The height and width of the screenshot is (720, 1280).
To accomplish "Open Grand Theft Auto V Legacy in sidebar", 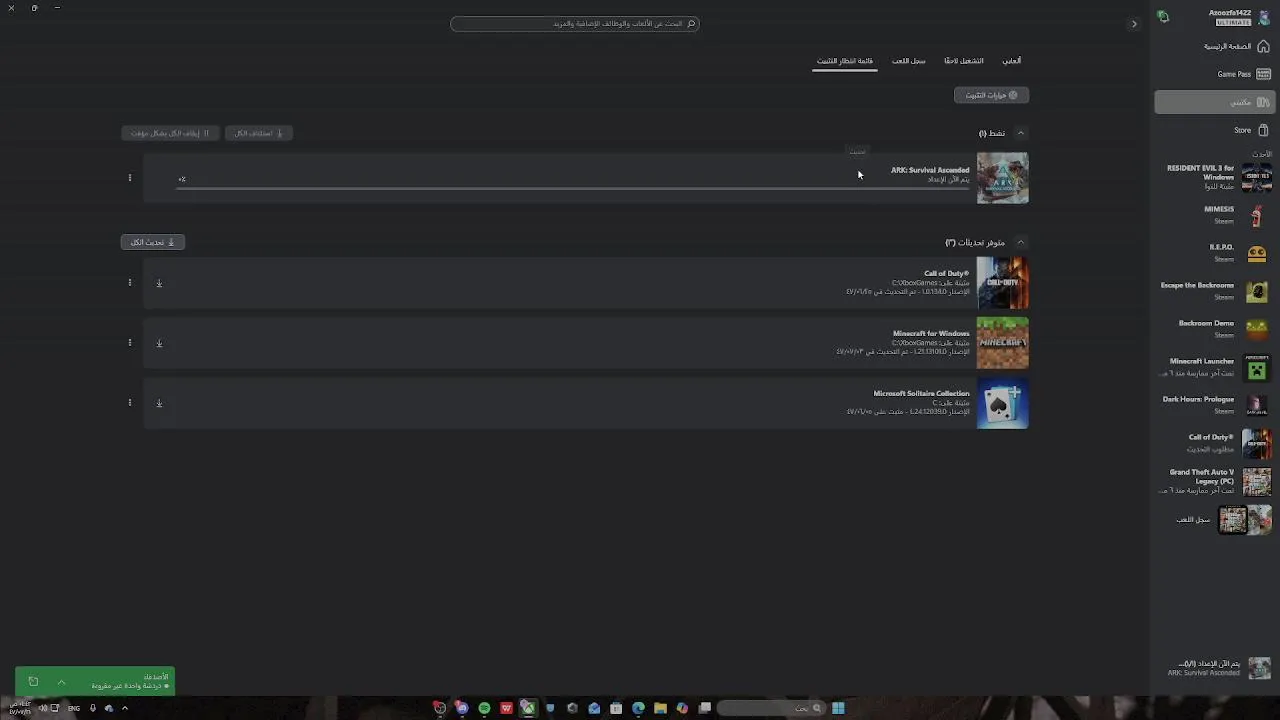I will tap(1215, 481).
